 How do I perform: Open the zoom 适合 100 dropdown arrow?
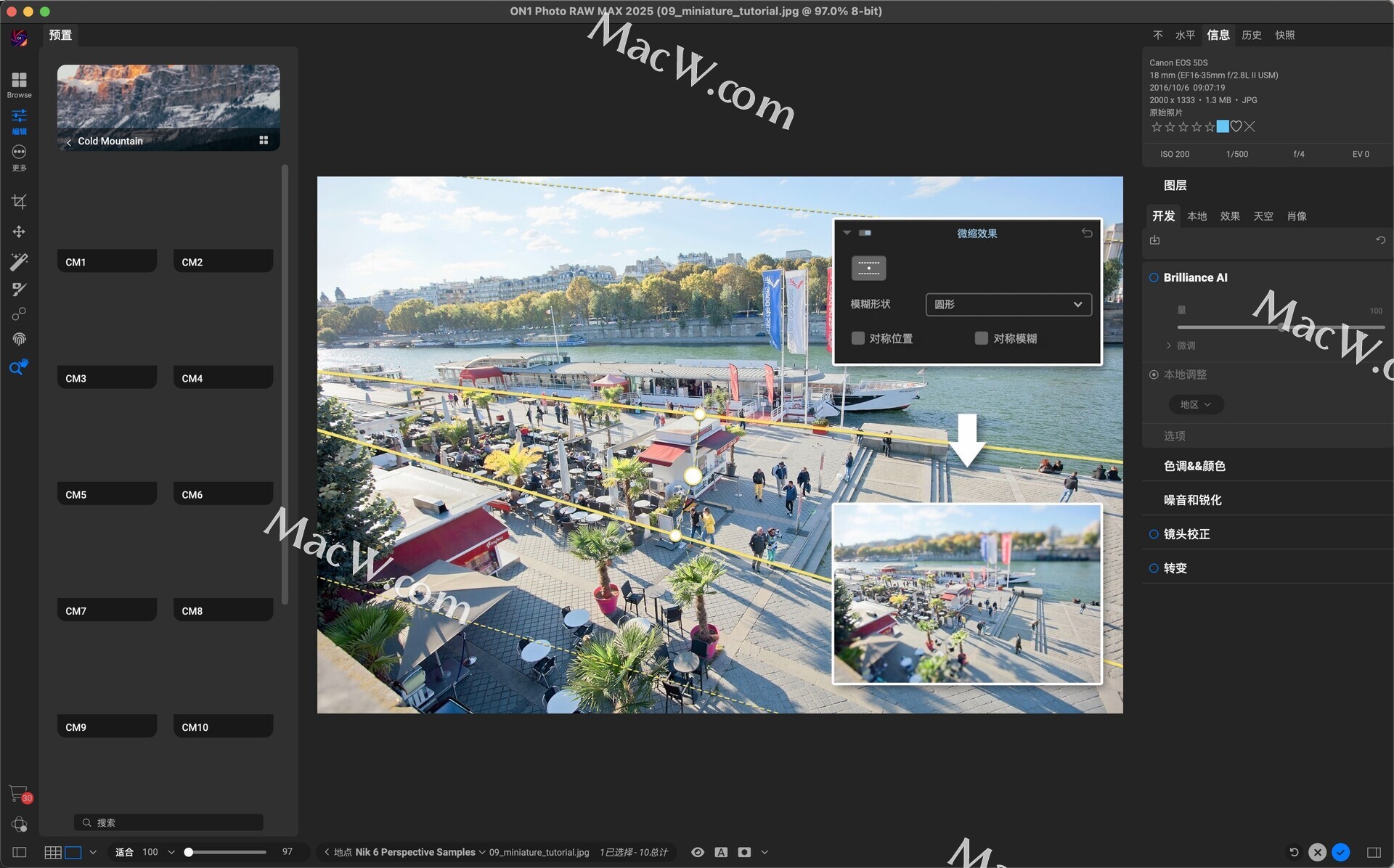(x=171, y=852)
